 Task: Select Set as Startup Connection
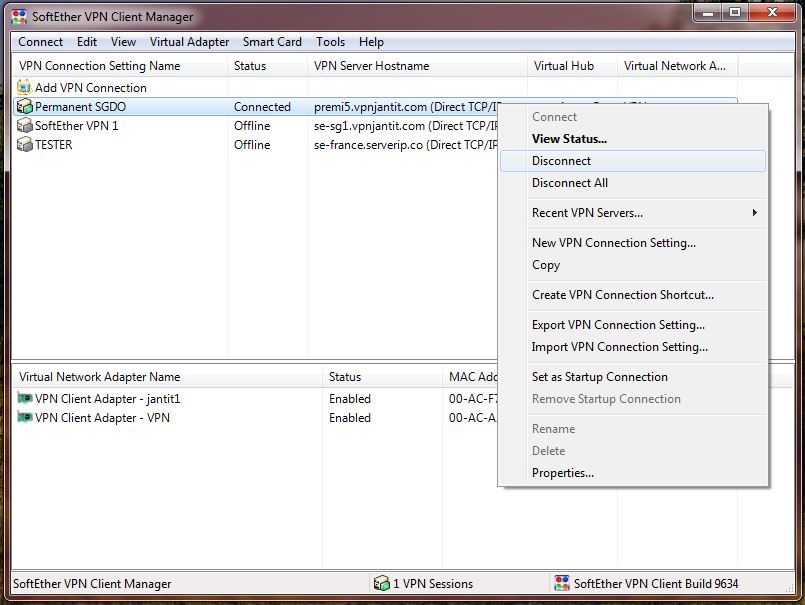point(632,376)
